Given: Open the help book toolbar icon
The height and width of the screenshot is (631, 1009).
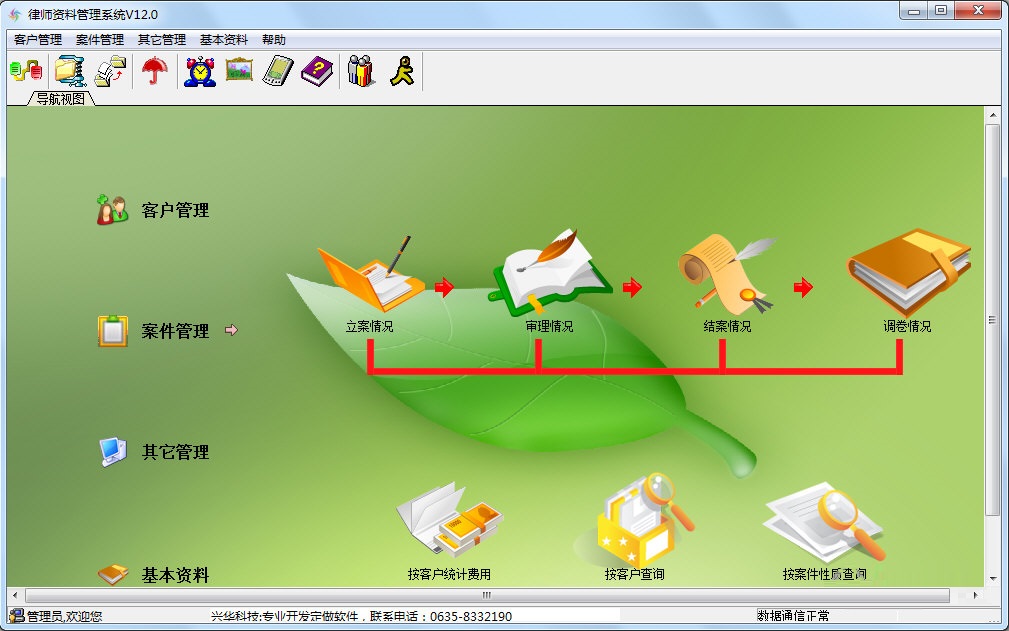Looking at the screenshot, I should [317, 70].
